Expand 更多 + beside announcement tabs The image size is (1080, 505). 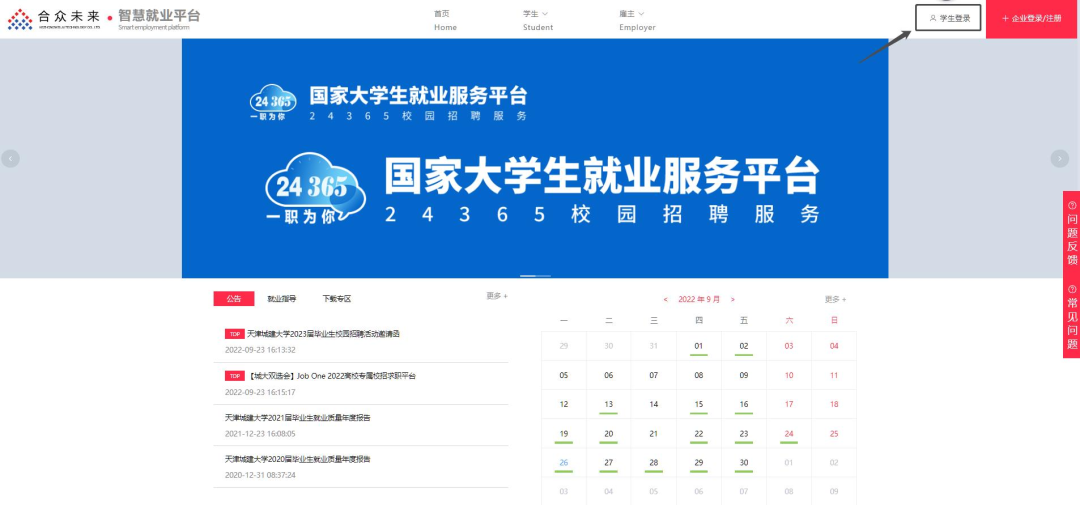(x=497, y=296)
